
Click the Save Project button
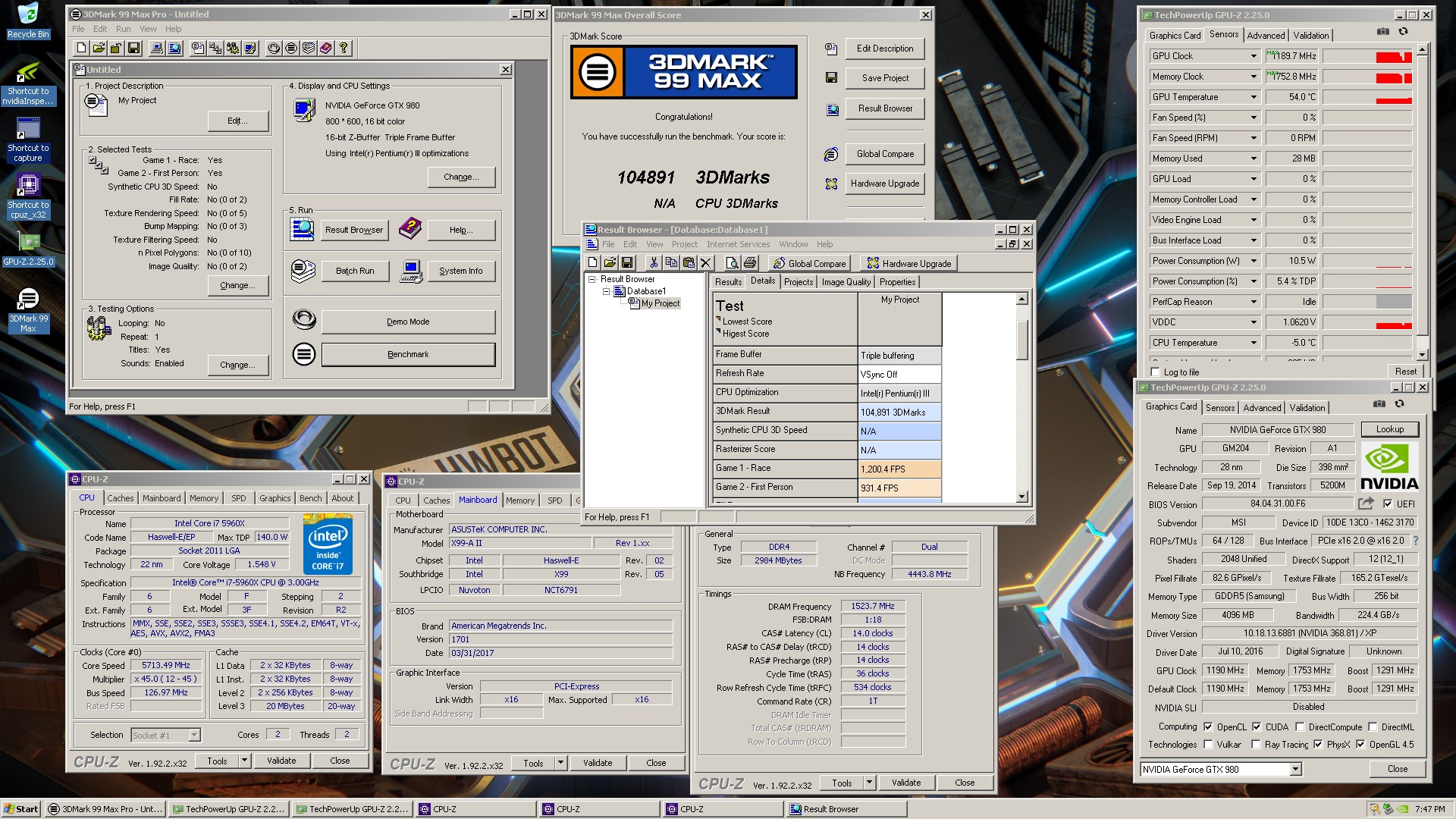tap(885, 78)
